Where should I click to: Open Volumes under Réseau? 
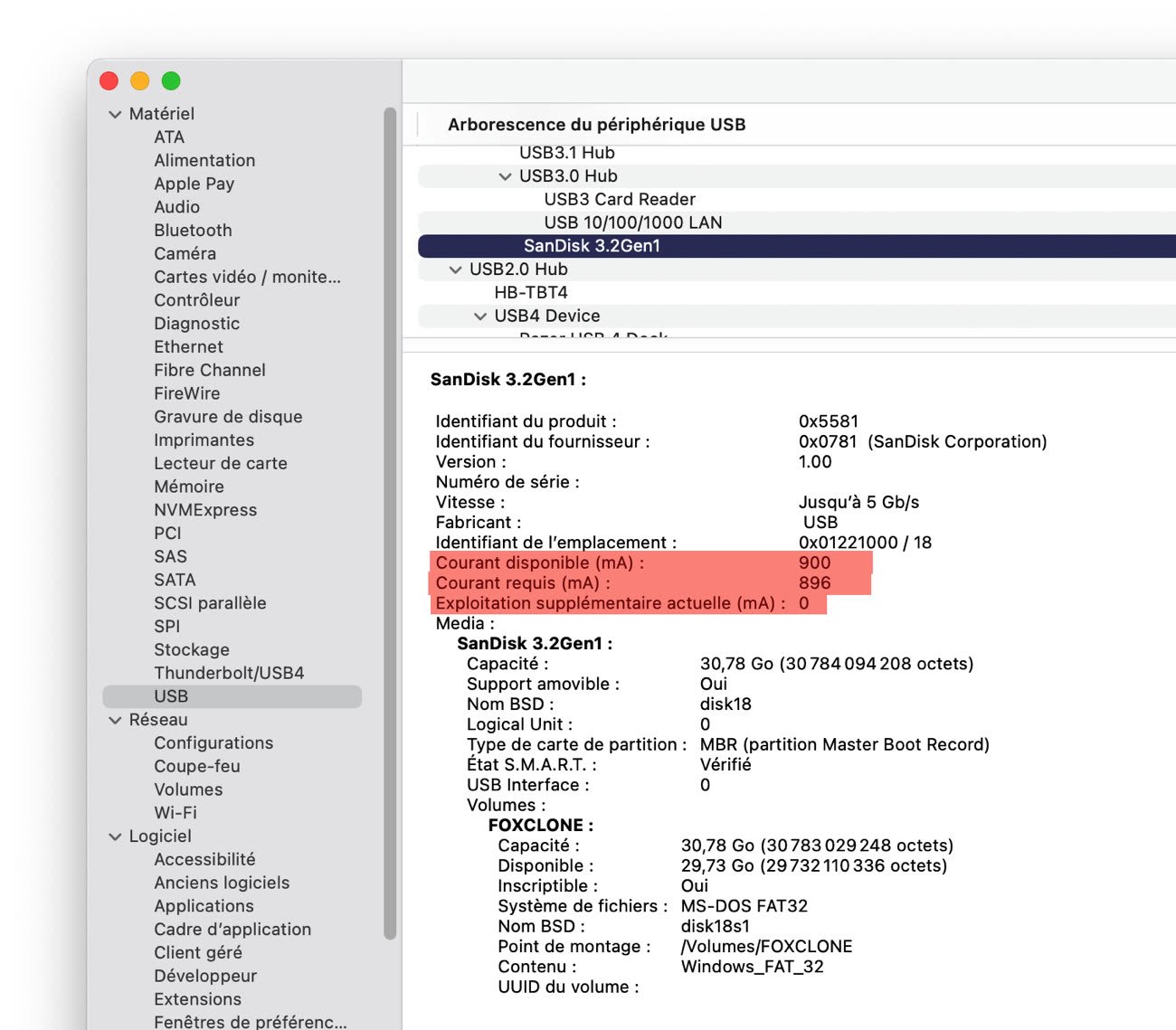pos(188,789)
